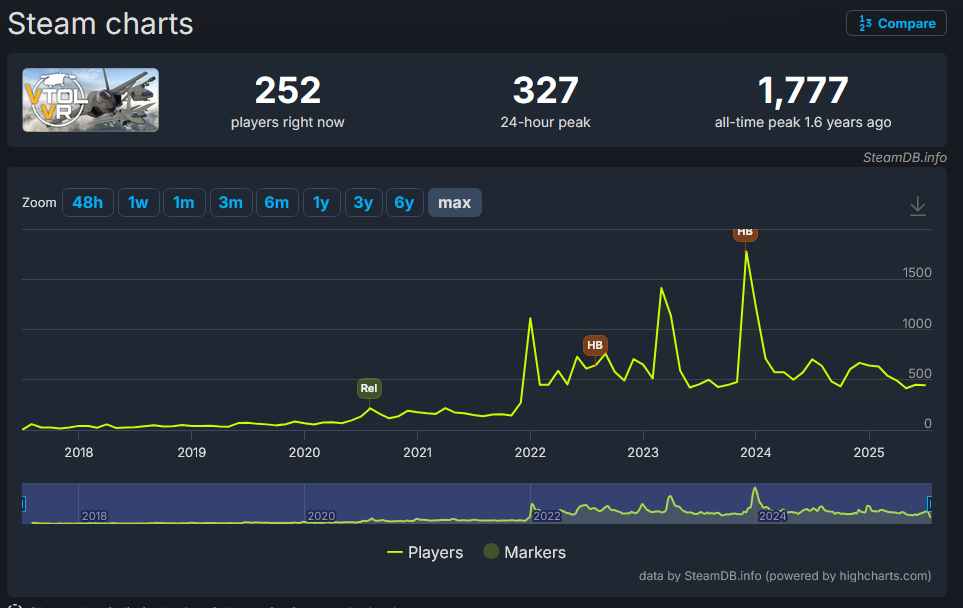
Task: Click the Compare button
Action: (x=896, y=23)
